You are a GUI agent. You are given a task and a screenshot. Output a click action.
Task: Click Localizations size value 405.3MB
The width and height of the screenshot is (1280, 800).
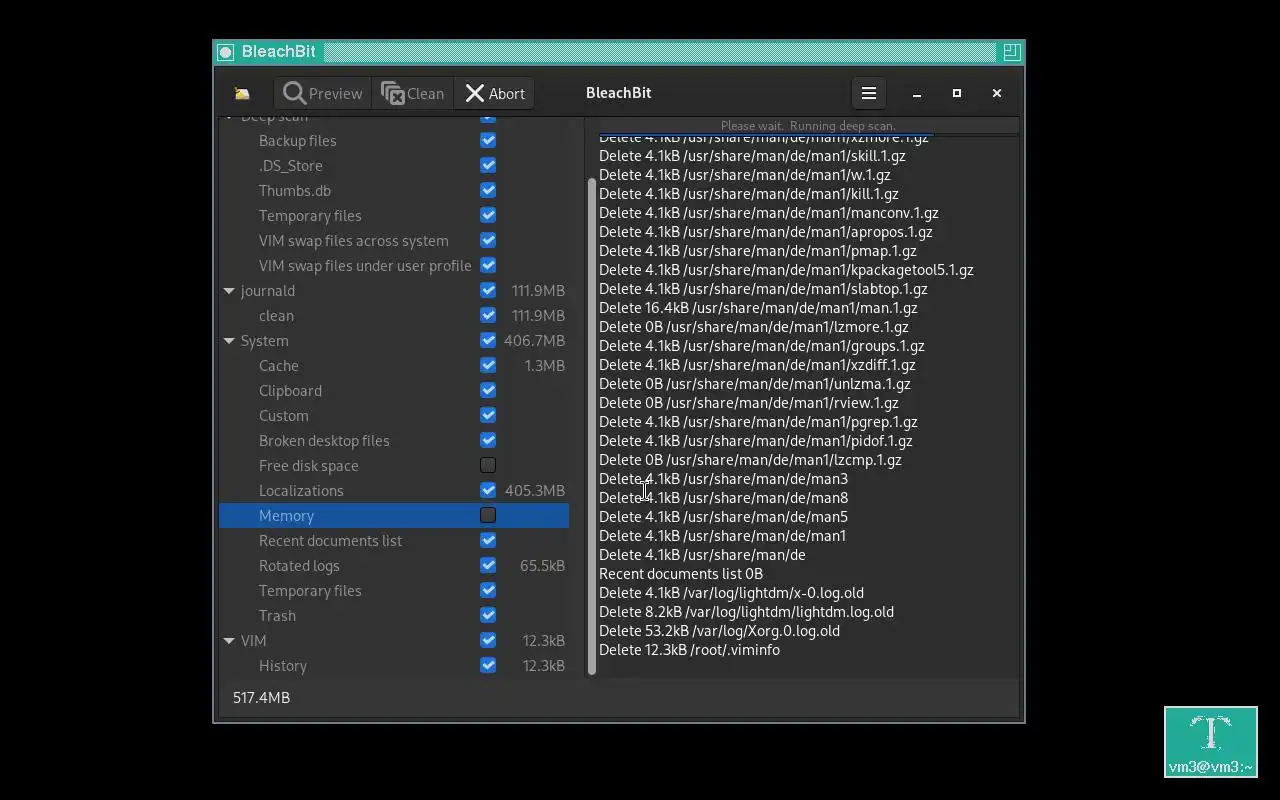(x=535, y=490)
